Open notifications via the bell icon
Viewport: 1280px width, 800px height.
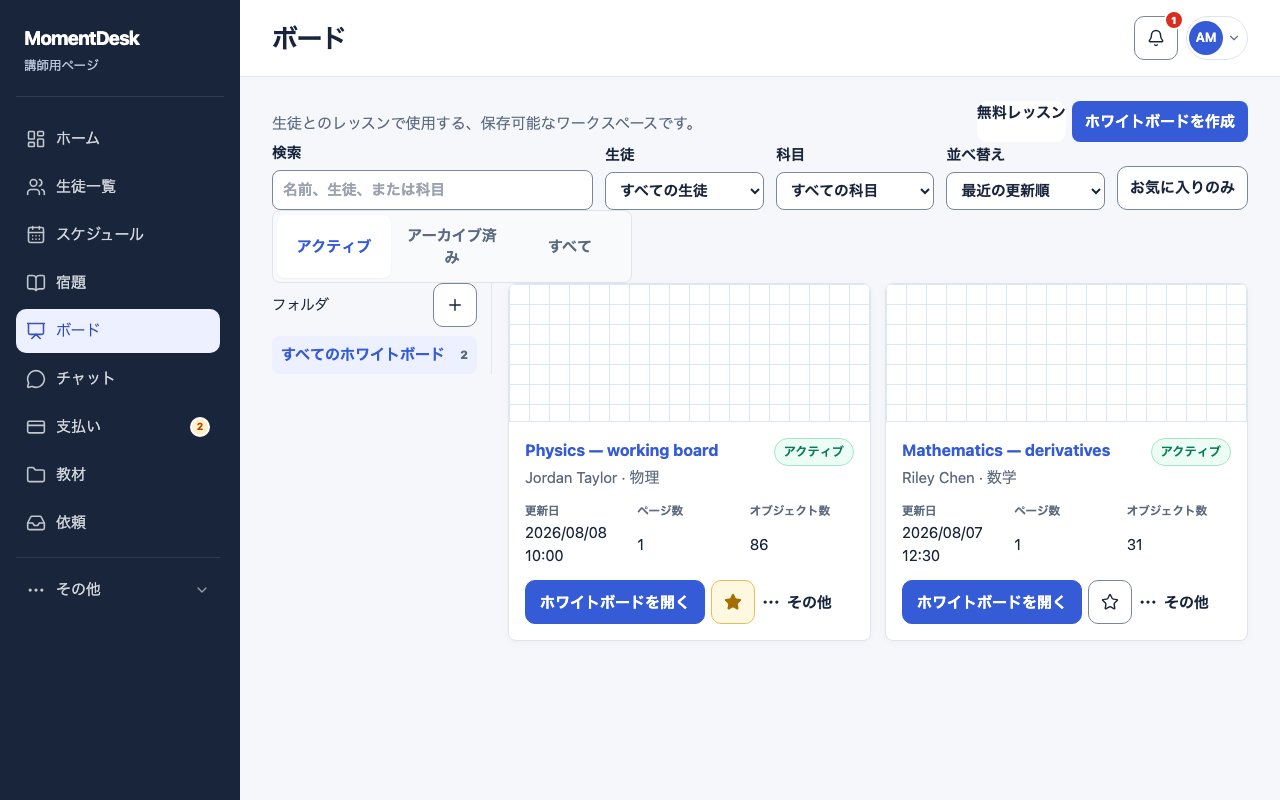tap(1156, 38)
